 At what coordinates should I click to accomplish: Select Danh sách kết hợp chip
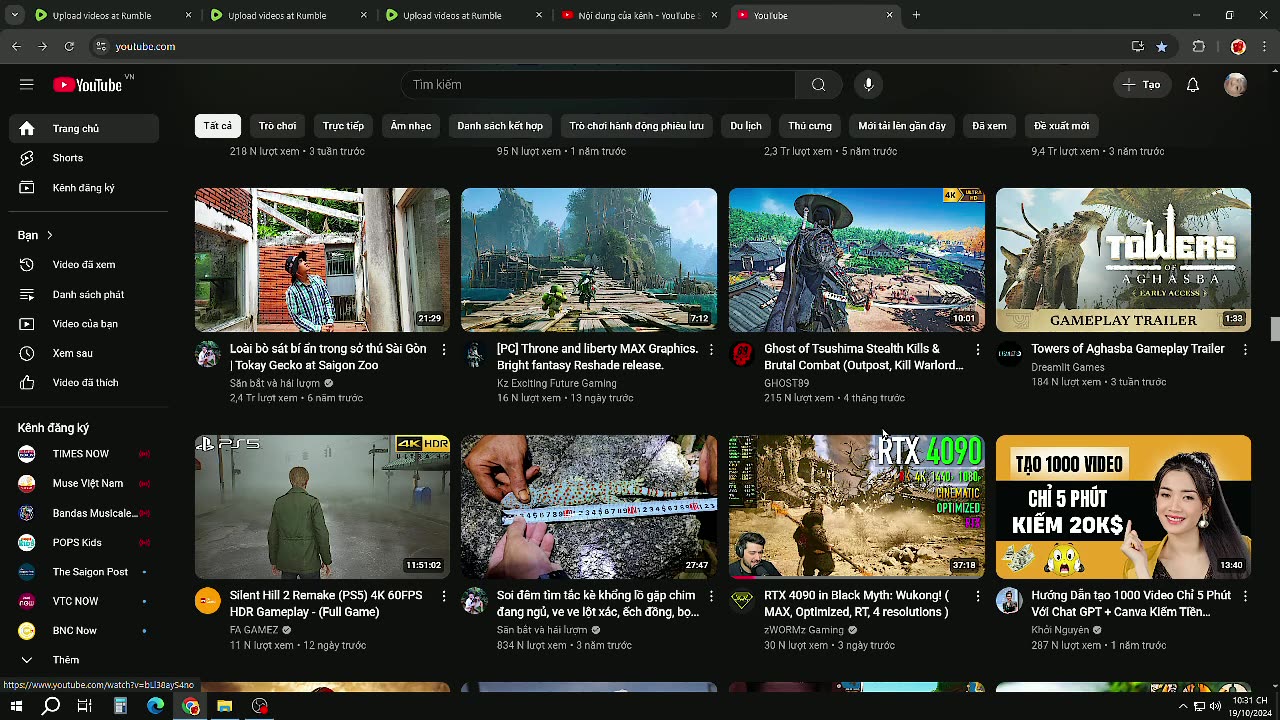point(500,126)
